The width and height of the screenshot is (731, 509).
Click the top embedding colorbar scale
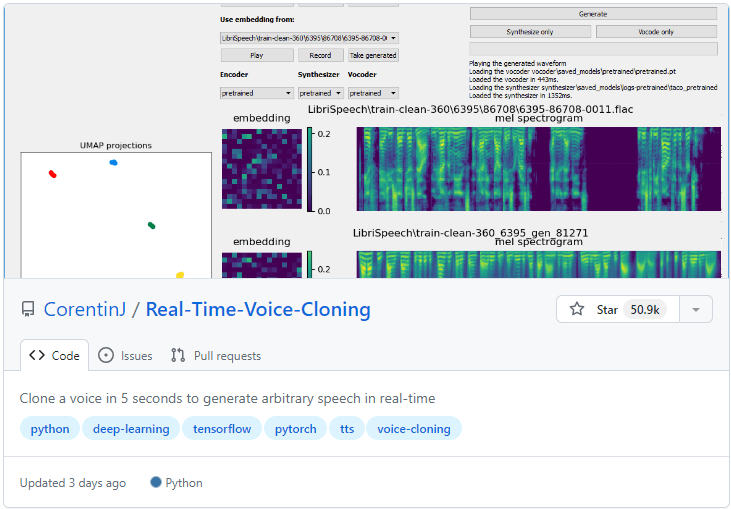(x=310, y=169)
